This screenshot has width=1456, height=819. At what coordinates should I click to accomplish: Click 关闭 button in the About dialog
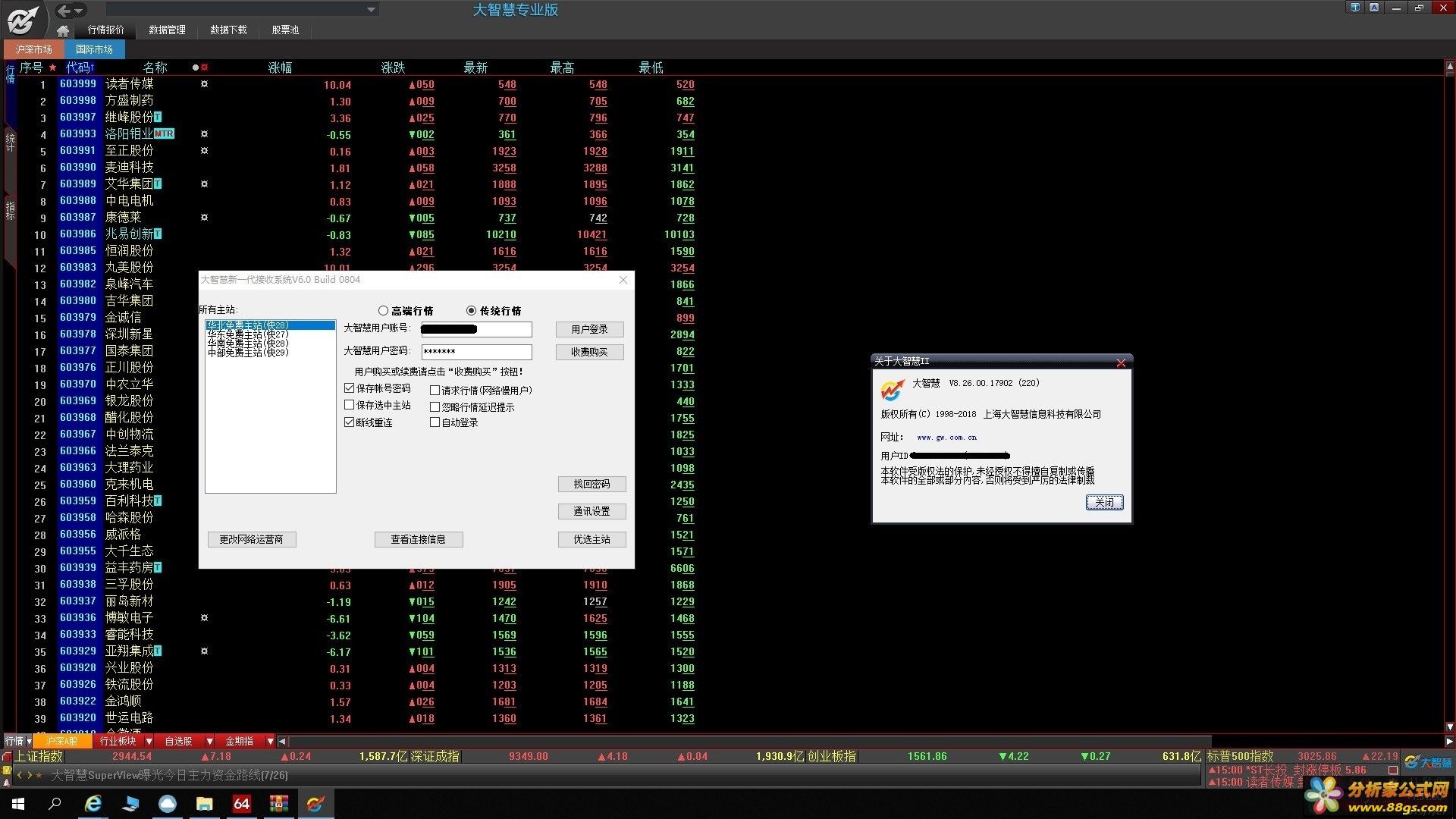(1104, 502)
